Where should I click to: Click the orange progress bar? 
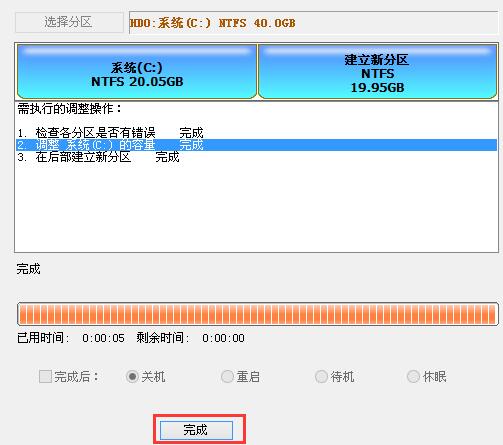(258, 314)
